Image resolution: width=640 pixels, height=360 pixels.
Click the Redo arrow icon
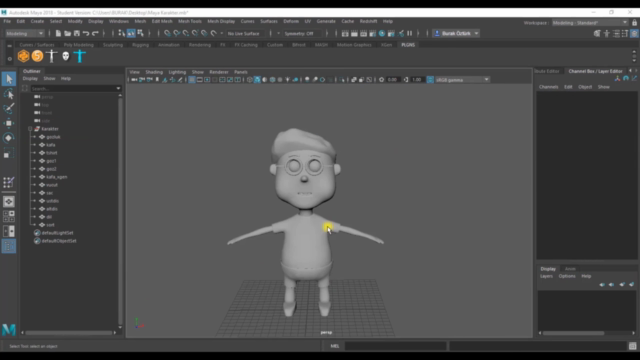[x=95, y=33]
